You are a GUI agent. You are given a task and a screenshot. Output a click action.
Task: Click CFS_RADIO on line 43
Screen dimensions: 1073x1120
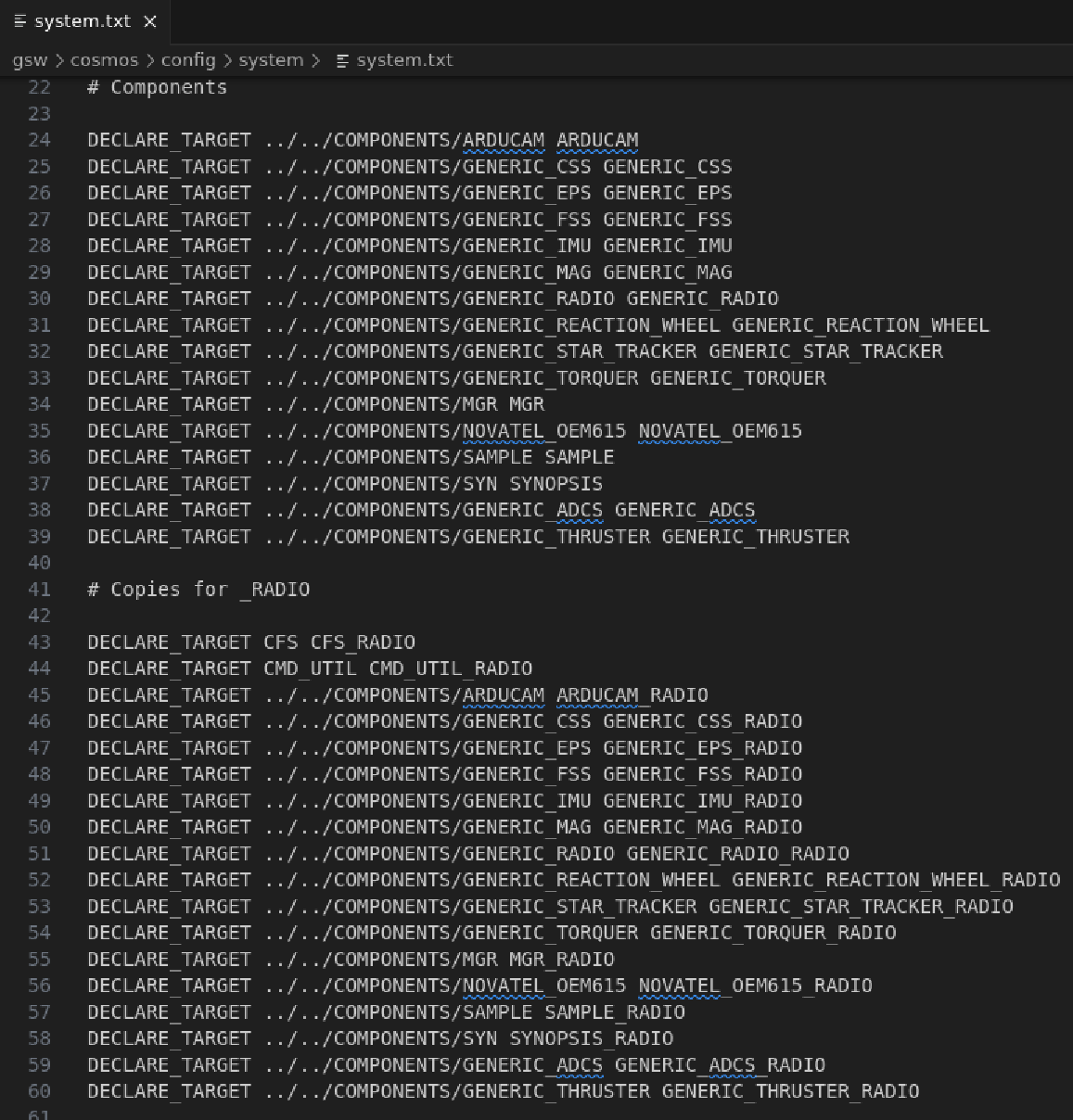(x=363, y=643)
